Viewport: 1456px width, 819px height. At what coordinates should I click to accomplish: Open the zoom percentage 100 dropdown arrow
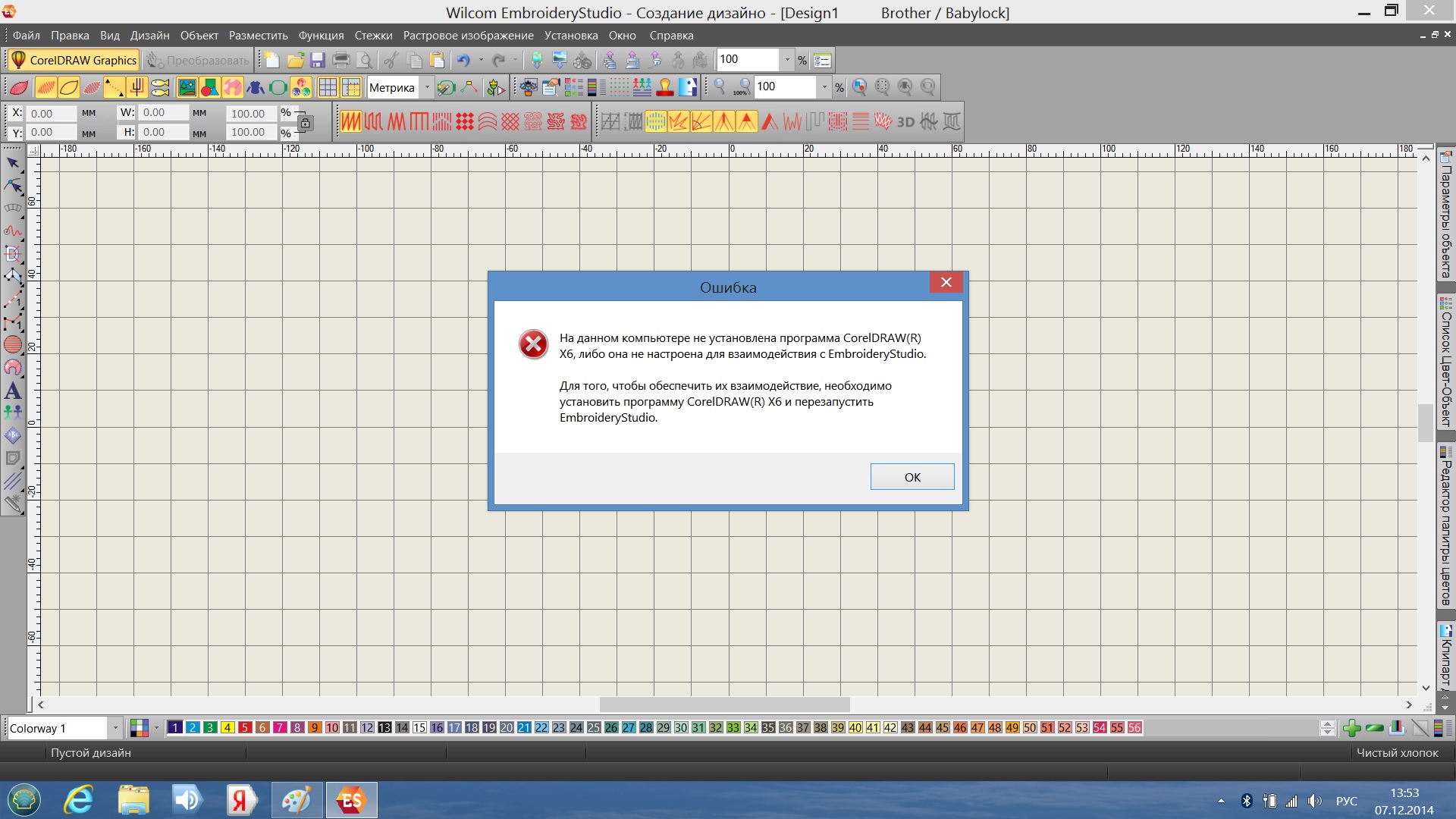[x=824, y=88]
